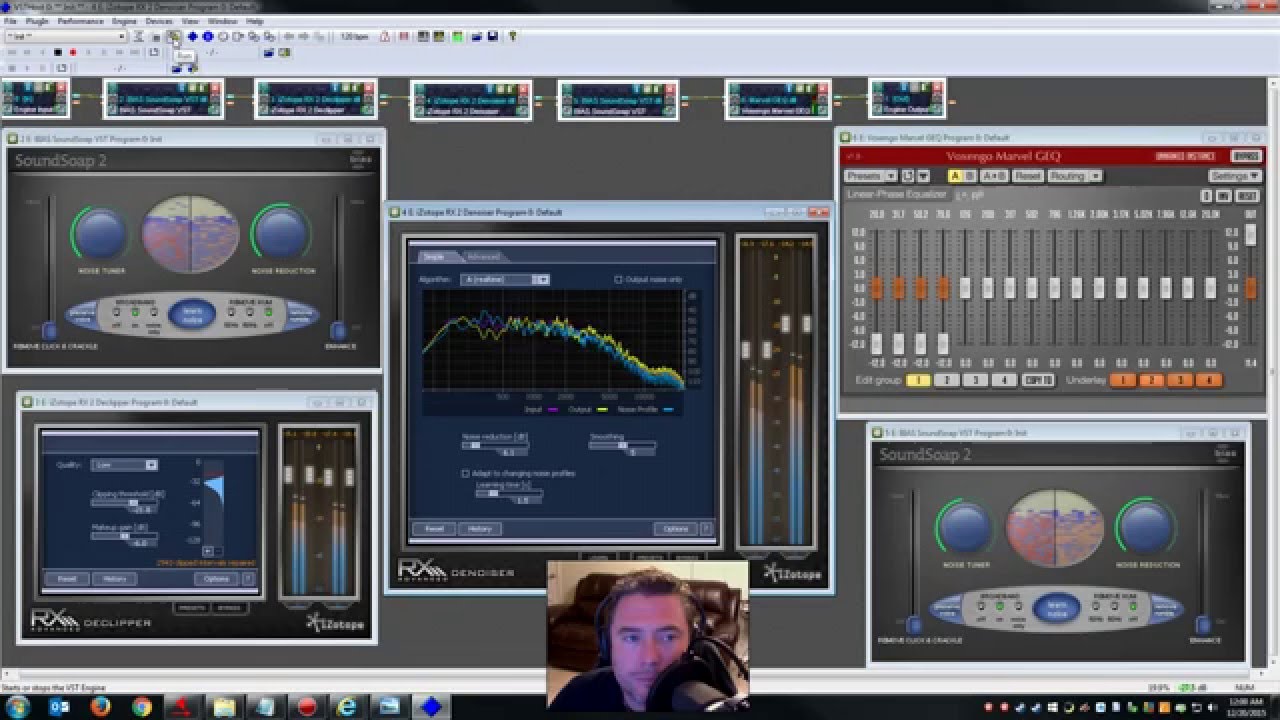Click the Clipping threshold slider in Declipper
Image resolution: width=1280 pixels, height=720 pixels.
point(124,503)
